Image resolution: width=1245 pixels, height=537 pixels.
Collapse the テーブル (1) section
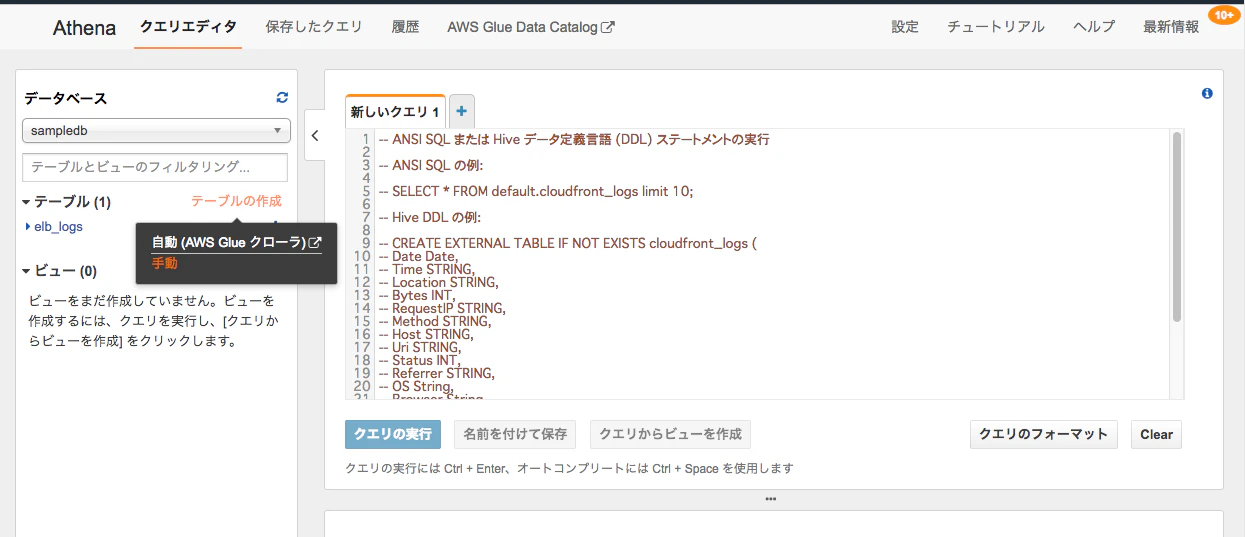pos(26,202)
